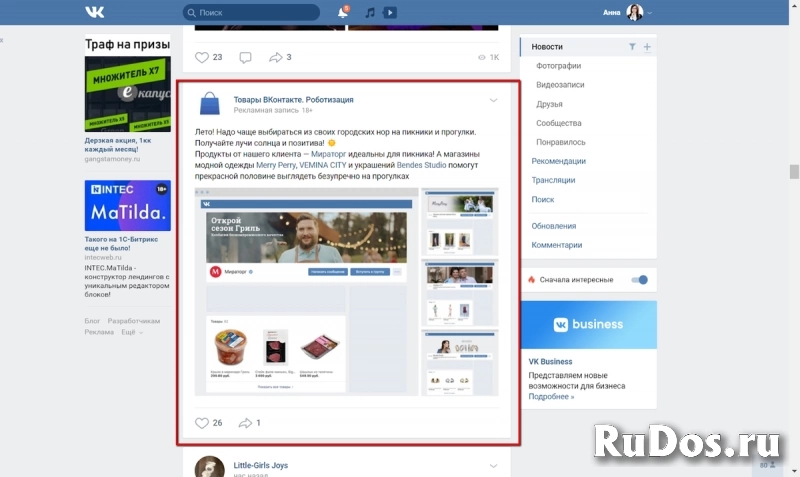This screenshot has width=800, height=477.
Task: Open the Merry Perry link
Action: (276, 165)
